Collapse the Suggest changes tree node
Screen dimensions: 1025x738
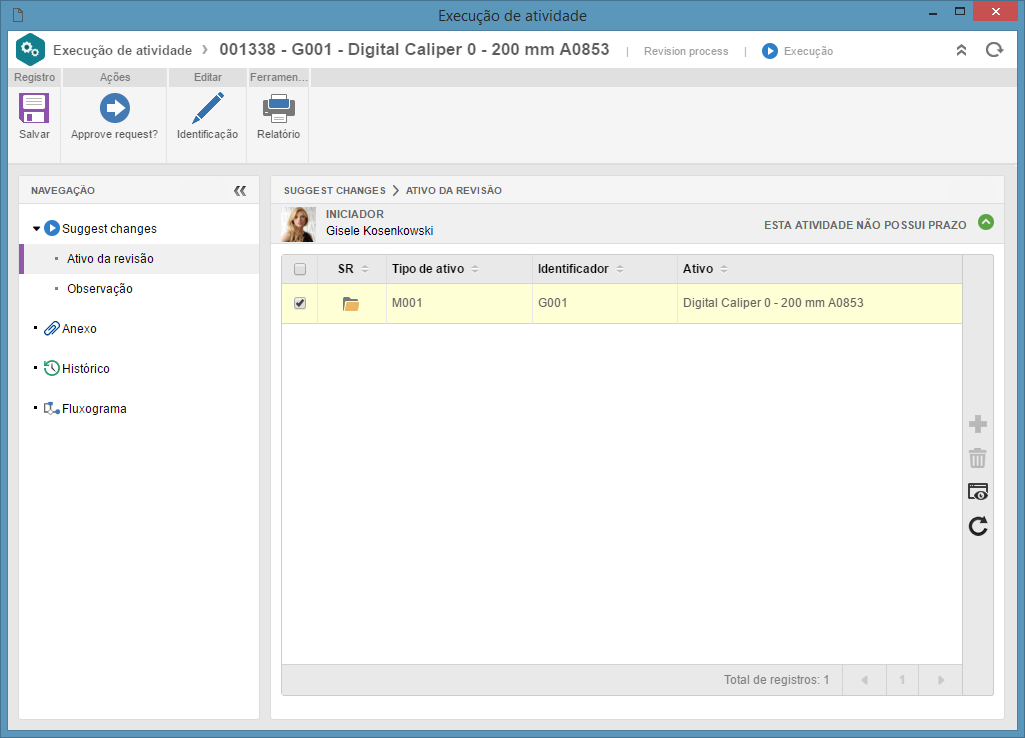click(x=37, y=229)
